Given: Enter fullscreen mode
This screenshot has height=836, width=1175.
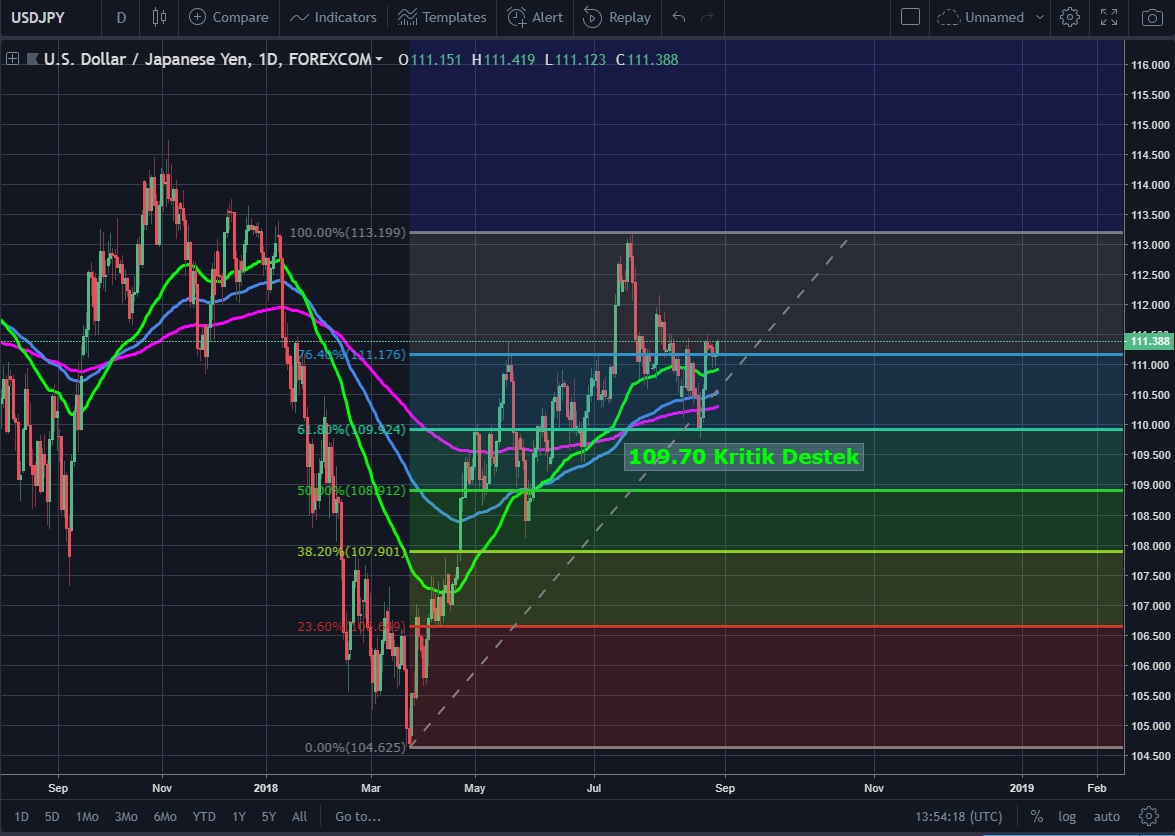Looking at the screenshot, I should [x=1108, y=17].
